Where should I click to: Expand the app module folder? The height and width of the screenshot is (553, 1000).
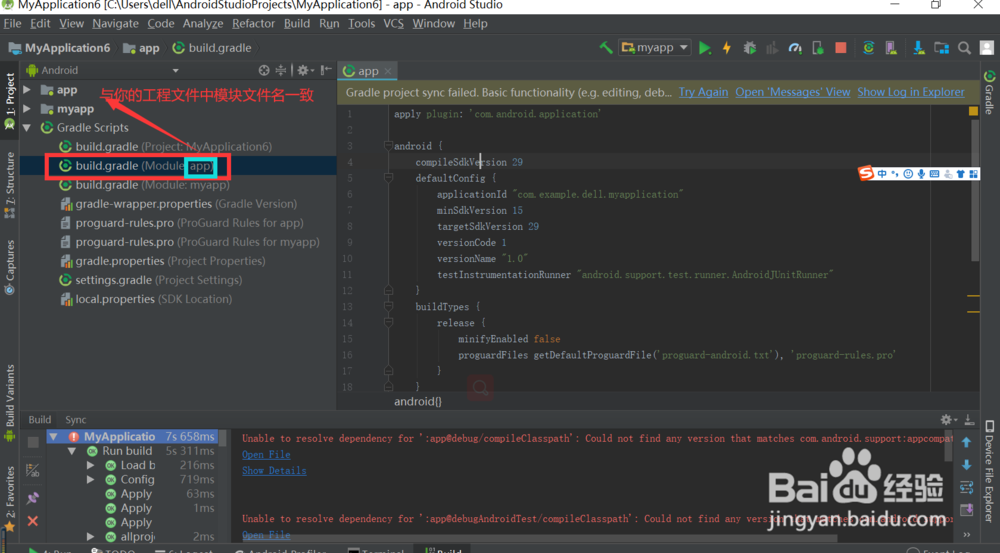[27, 90]
